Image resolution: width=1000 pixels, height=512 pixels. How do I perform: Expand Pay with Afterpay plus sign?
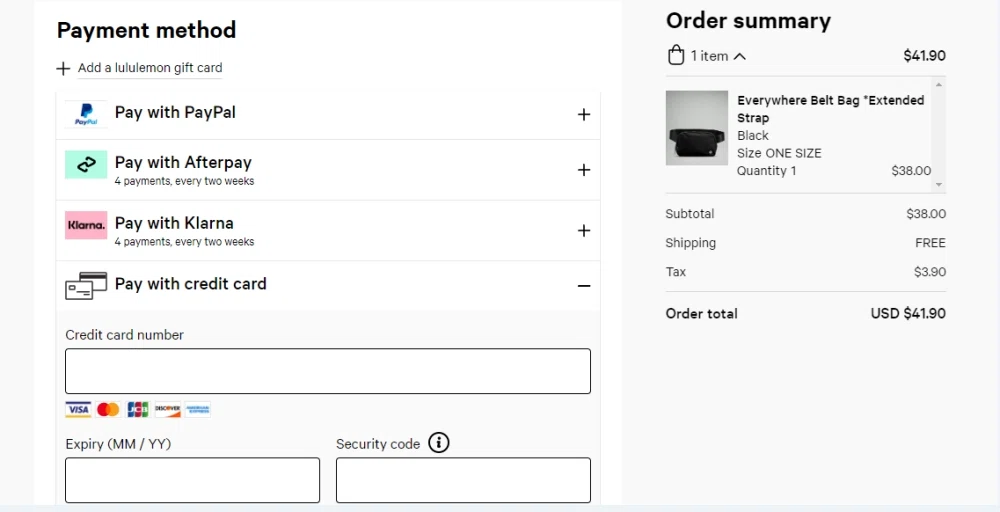pyautogui.click(x=584, y=170)
